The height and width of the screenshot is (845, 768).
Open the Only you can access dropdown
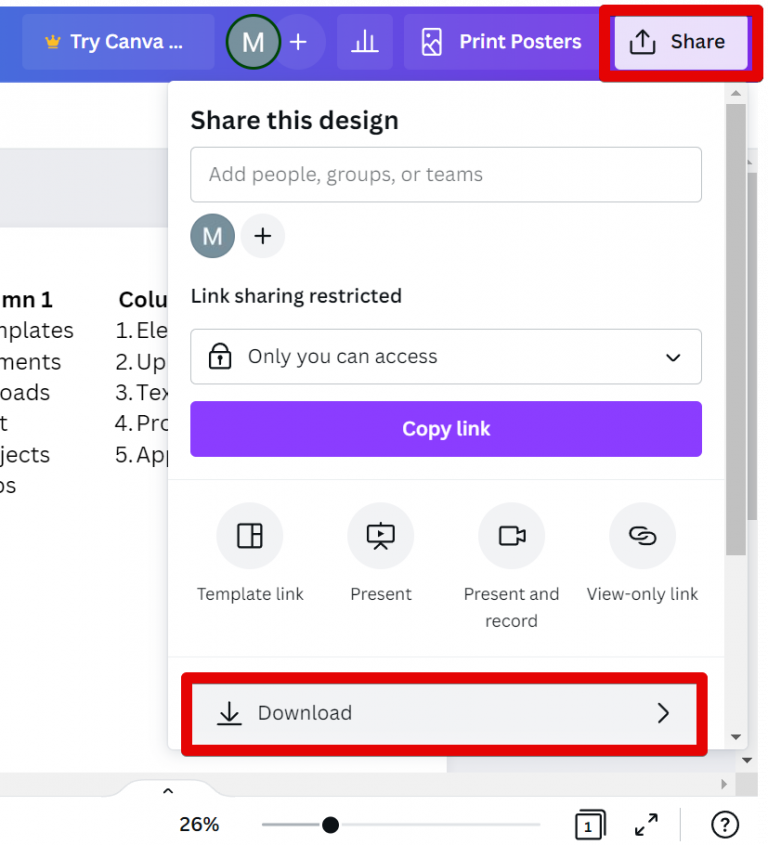pyautogui.click(x=446, y=356)
